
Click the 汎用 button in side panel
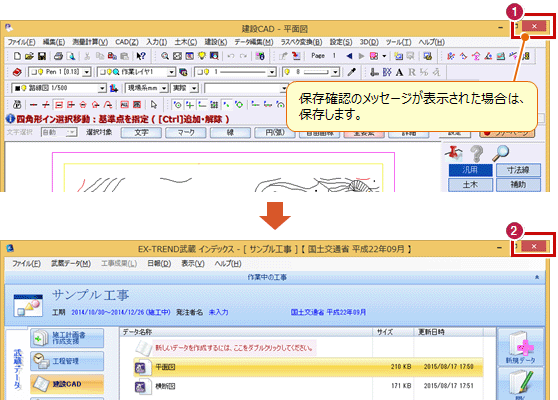pyautogui.click(x=470, y=170)
